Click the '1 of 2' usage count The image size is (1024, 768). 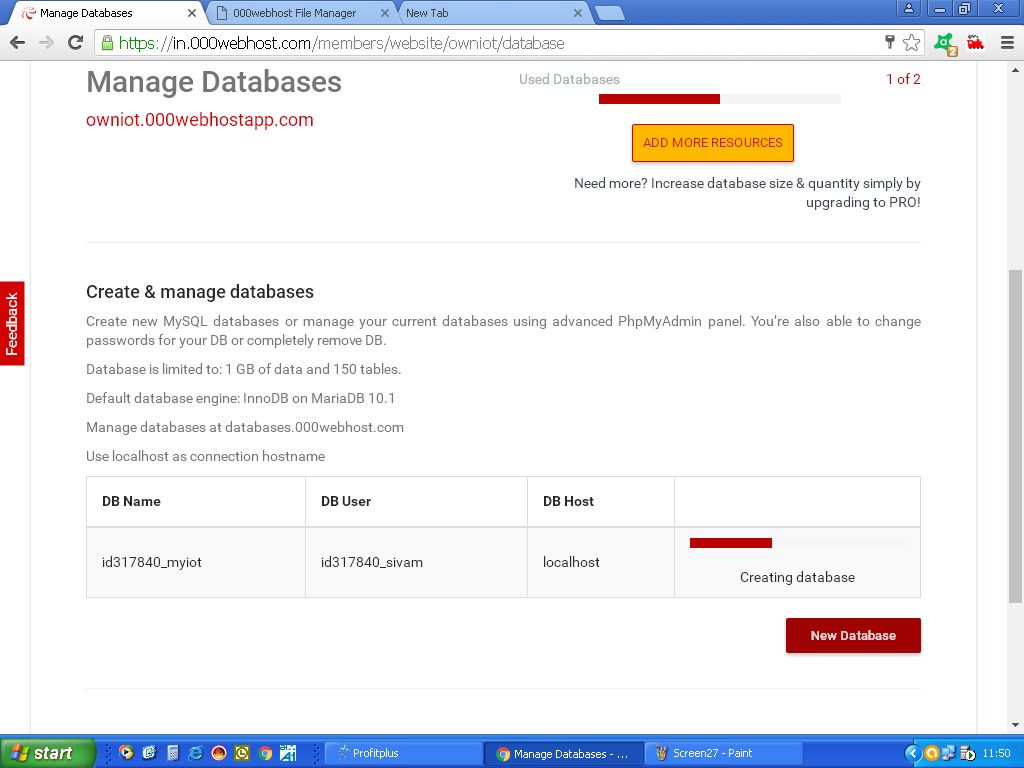click(x=903, y=79)
